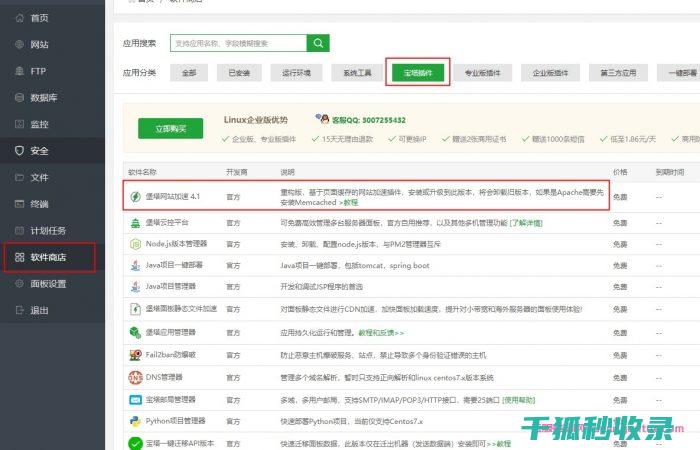Open the 了解详情 link in 堡塔云控平台 row
Viewport: 700px width, 450px height.
(x=526, y=223)
